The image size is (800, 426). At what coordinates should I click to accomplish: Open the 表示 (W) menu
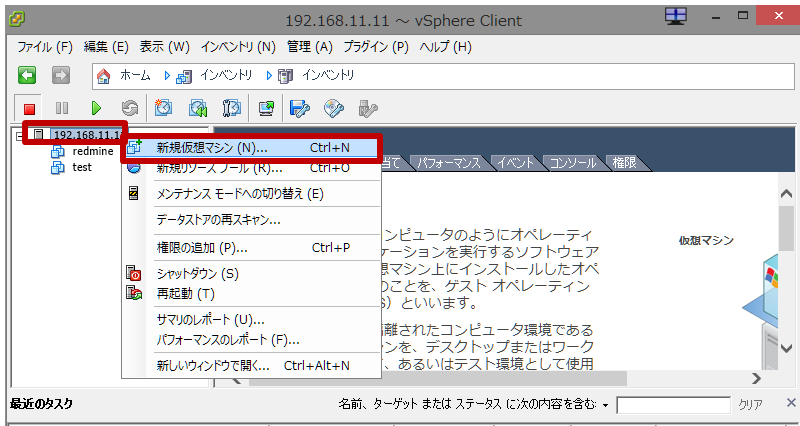164,47
